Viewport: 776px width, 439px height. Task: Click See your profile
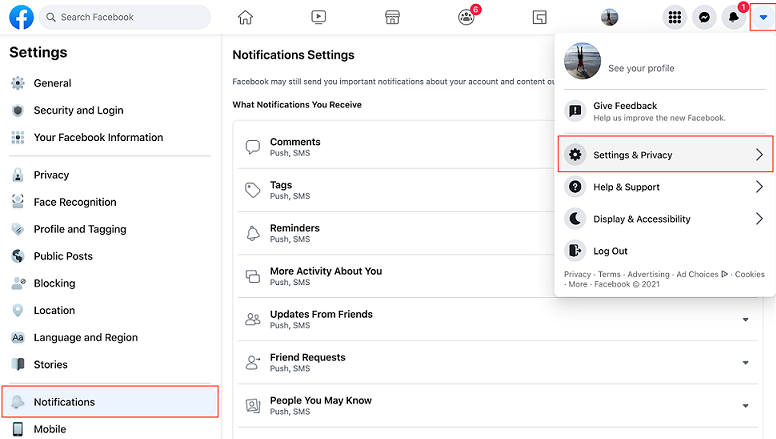pos(641,68)
